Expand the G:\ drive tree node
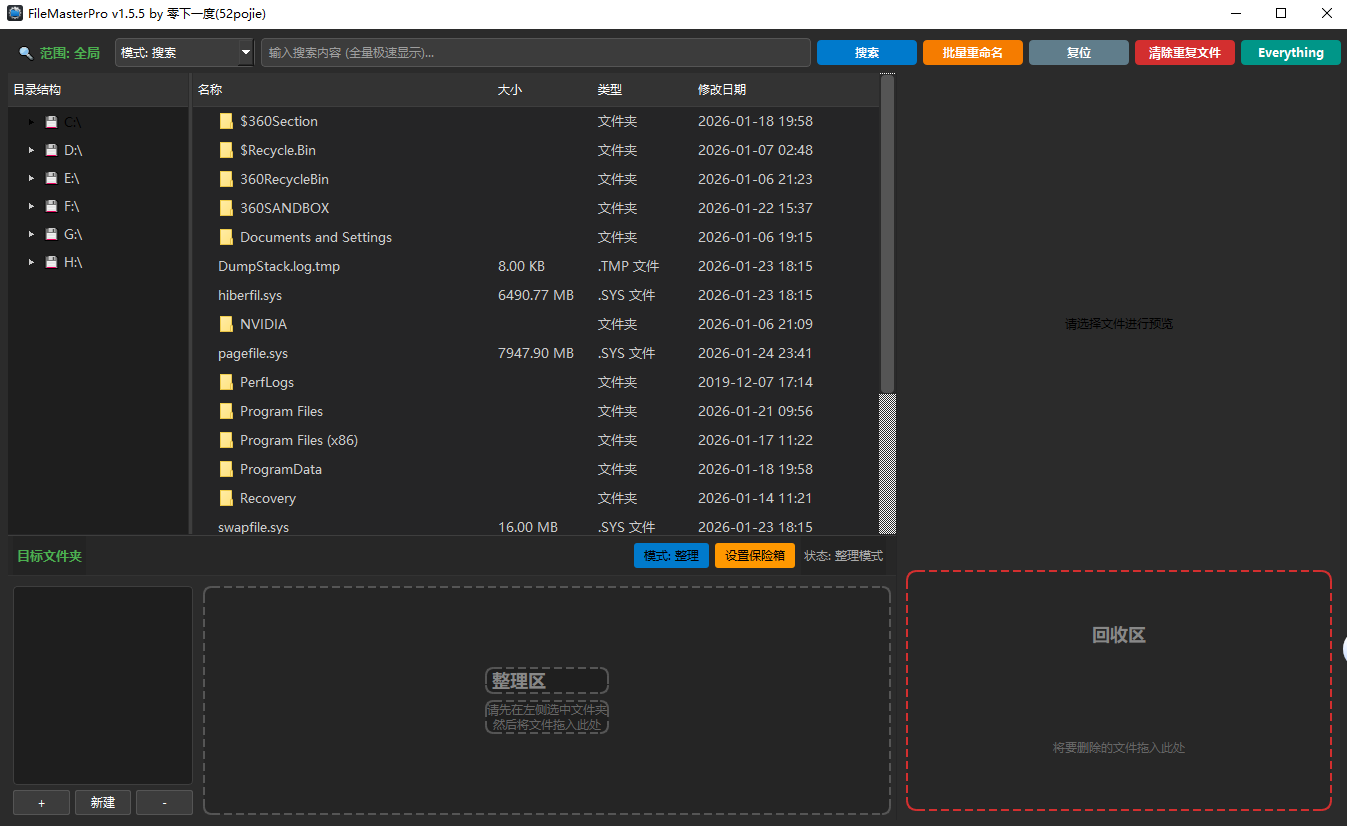The height and width of the screenshot is (826, 1347). coord(32,234)
